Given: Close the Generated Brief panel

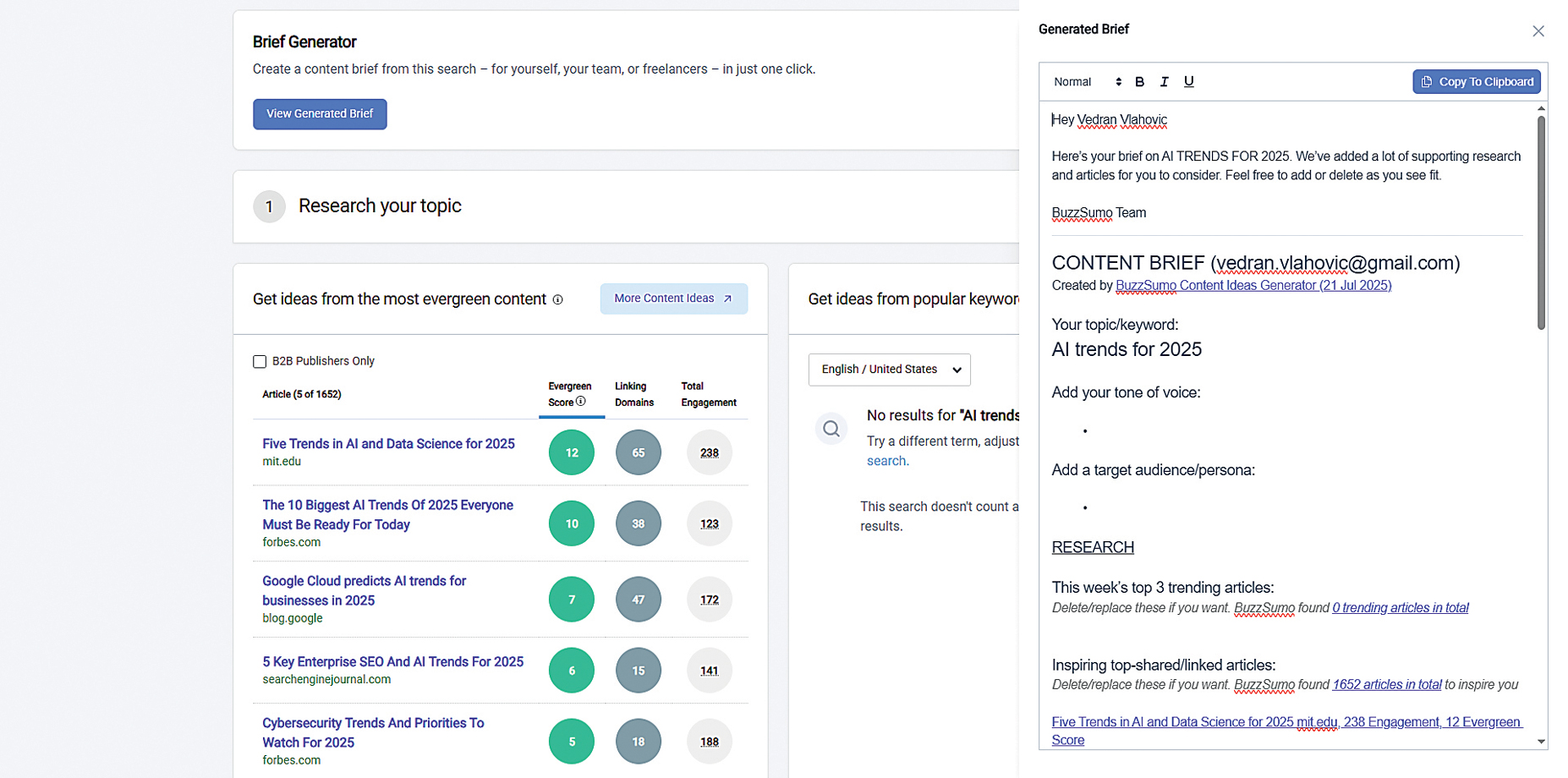Looking at the screenshot, I should pos(1538,31).
